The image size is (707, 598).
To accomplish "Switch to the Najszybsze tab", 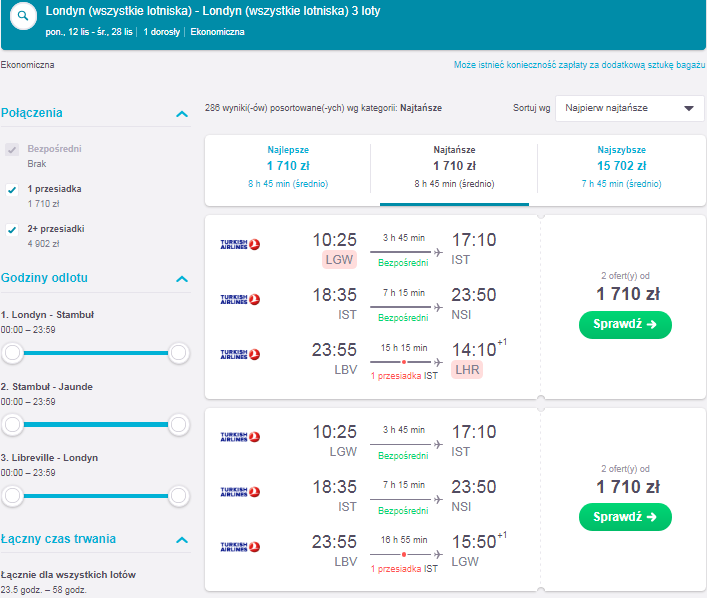I will 621,166.
